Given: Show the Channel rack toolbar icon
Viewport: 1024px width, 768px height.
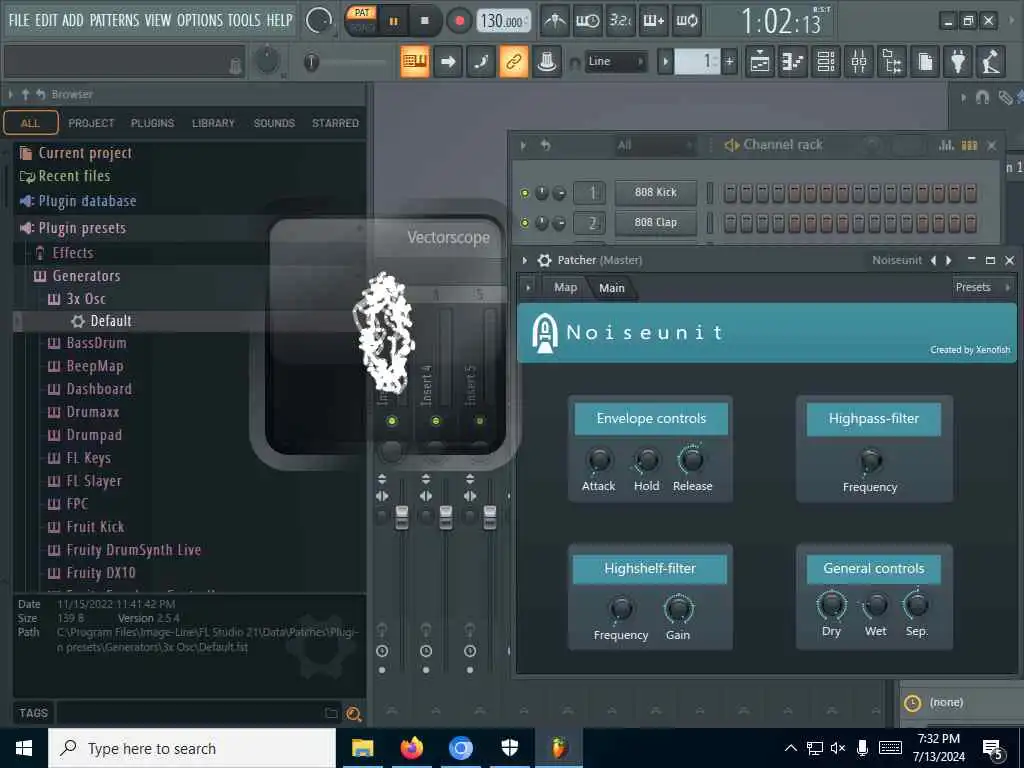Looking at the screenshot, I should [825, 62].
